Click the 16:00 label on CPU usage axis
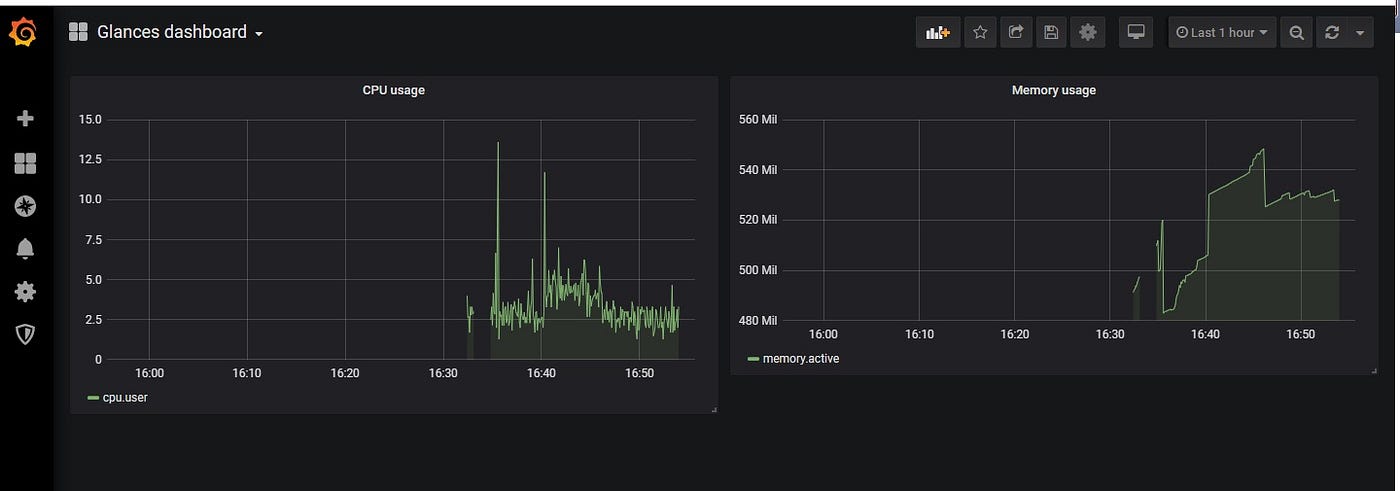 [149, 373]
